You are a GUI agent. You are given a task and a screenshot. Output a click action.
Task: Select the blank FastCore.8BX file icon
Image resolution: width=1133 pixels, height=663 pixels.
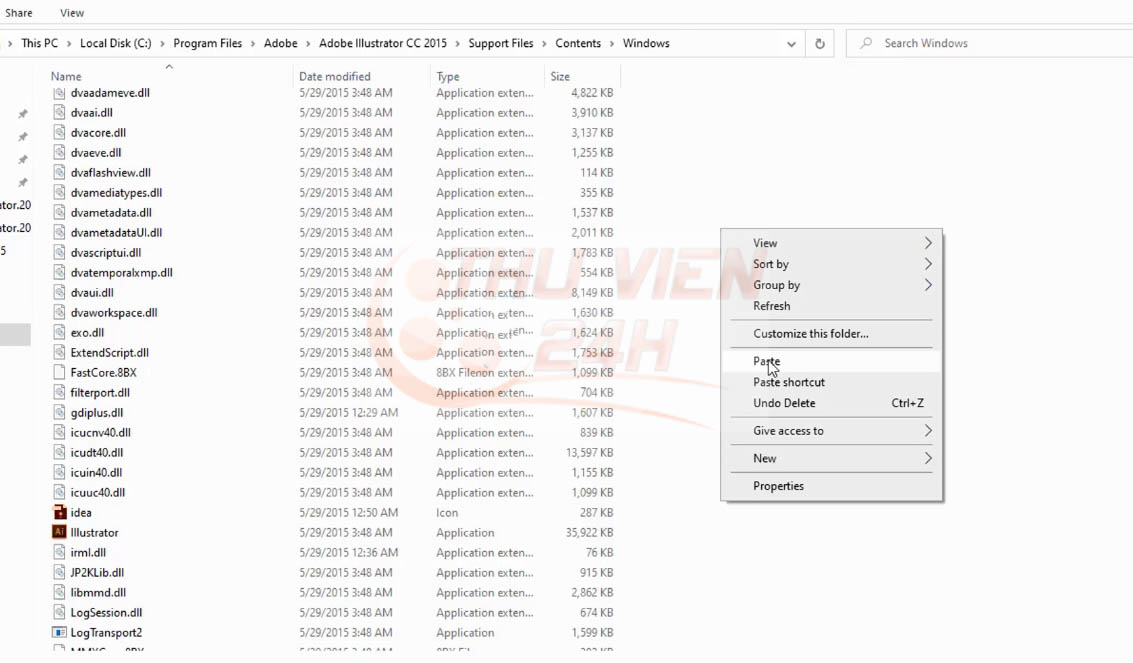[x=59, y=373]
